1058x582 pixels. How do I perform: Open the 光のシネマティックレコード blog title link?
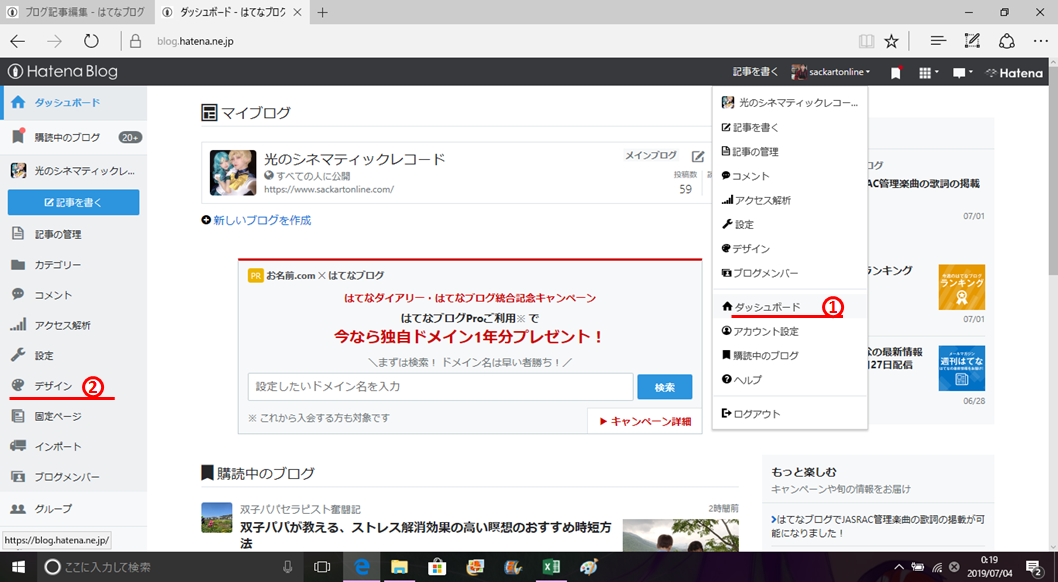pyautogui.click(x=355, y=159)
